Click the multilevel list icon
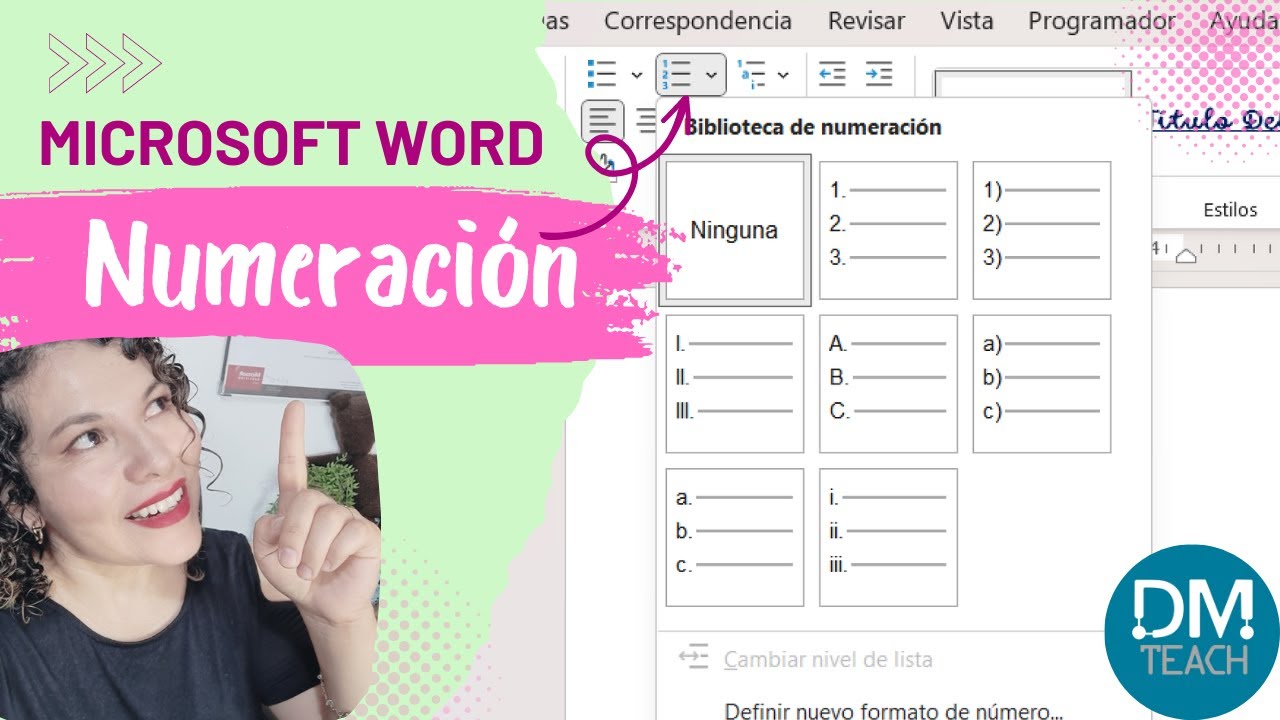The height and width of the screenshot is (720, 1280). [x=751, y=75]
